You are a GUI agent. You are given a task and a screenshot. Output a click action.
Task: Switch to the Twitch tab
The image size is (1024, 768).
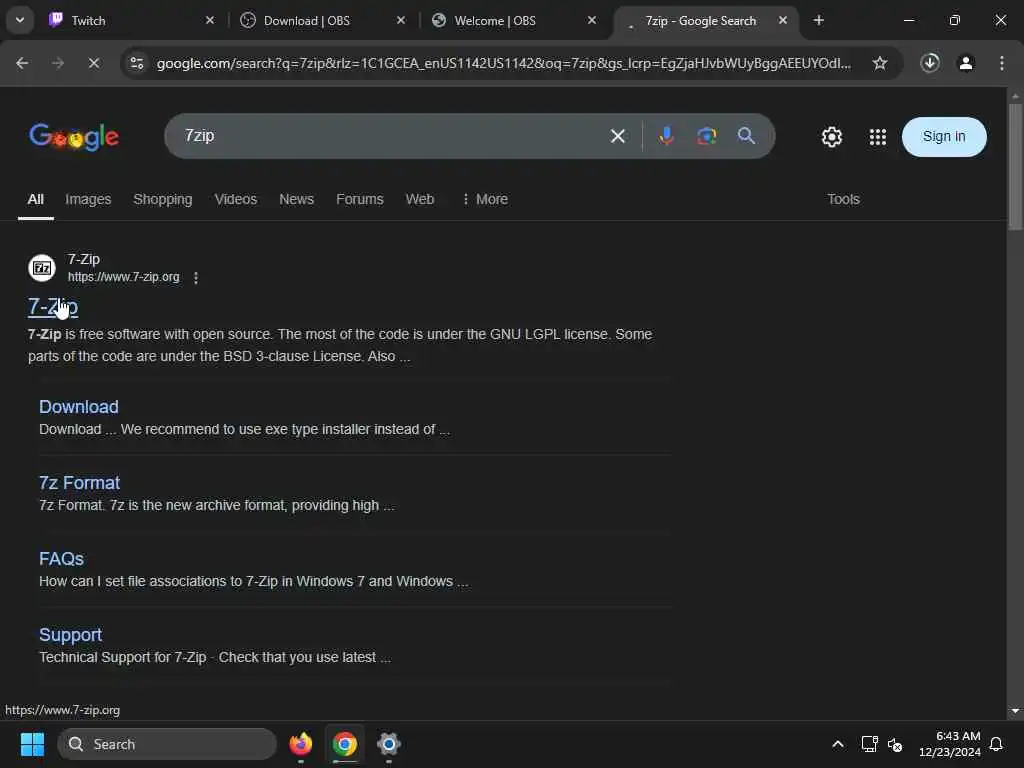tap(133, 20)
